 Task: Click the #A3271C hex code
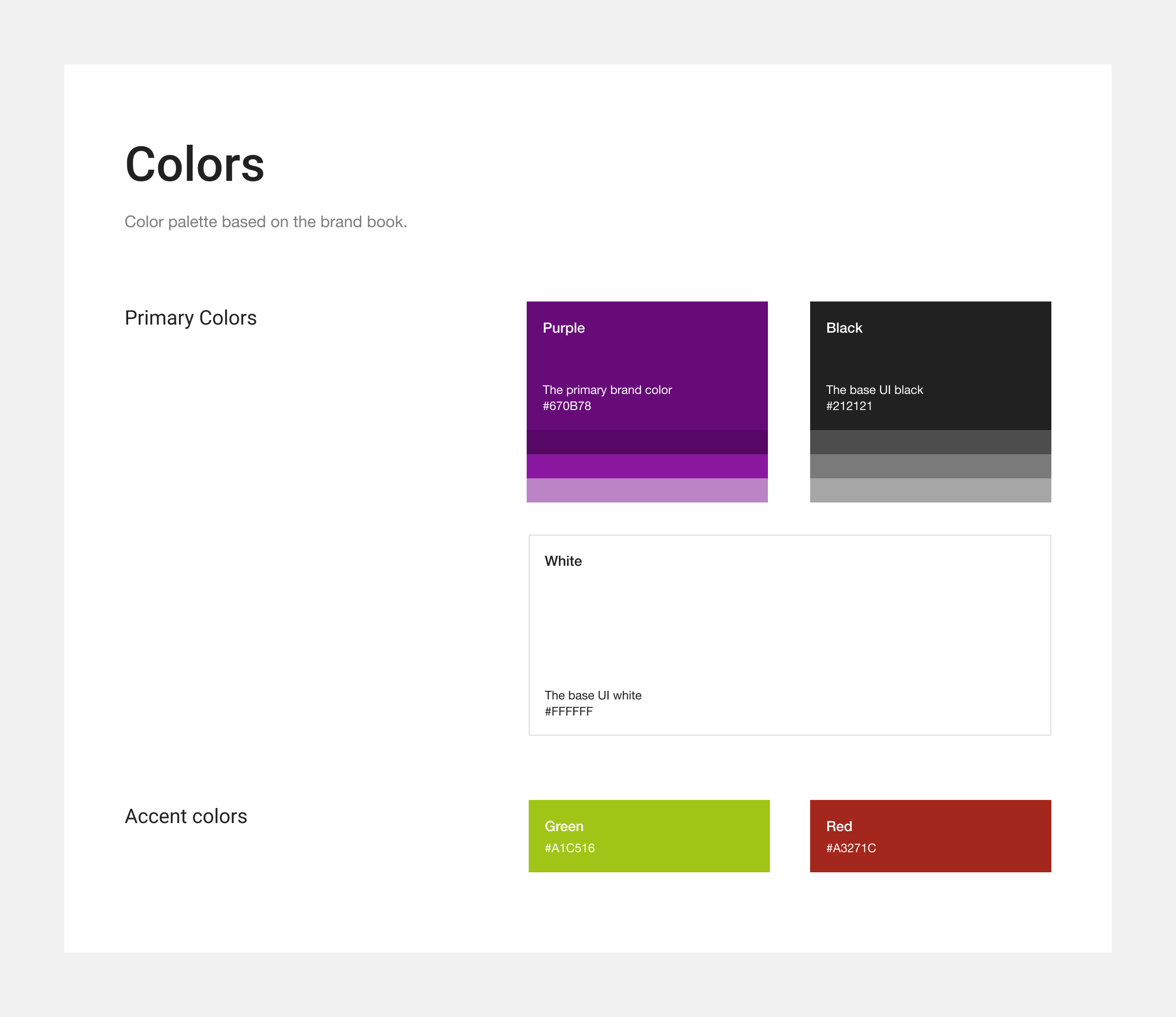coord(851,849)
